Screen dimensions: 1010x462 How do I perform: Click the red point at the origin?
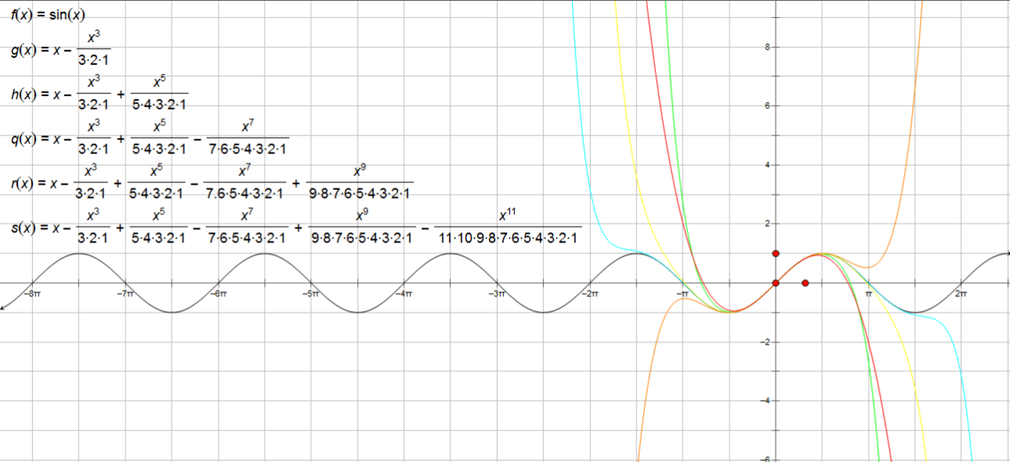point(776,283)
